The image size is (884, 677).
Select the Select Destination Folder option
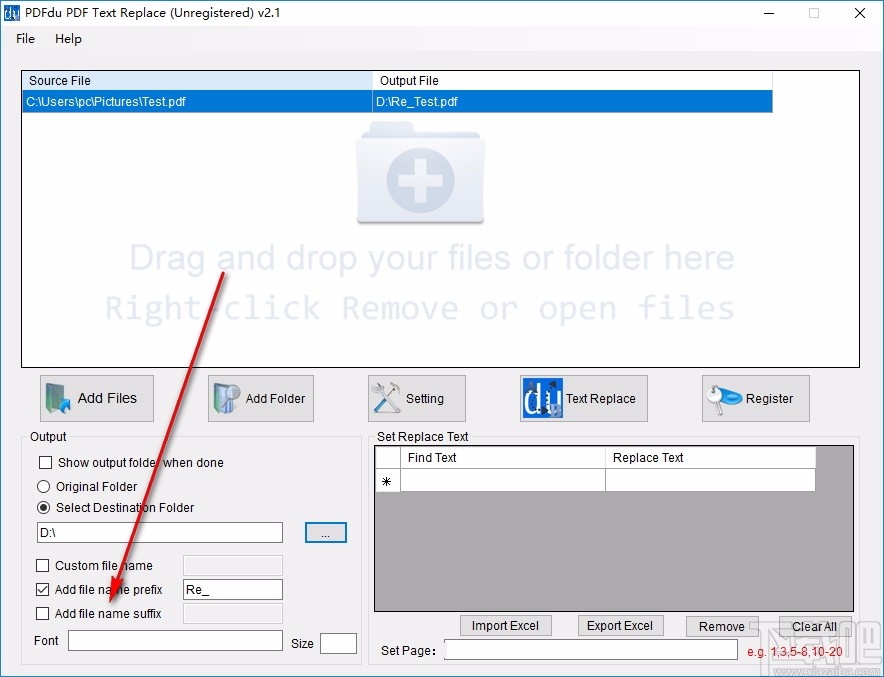[x=43, y=507]
